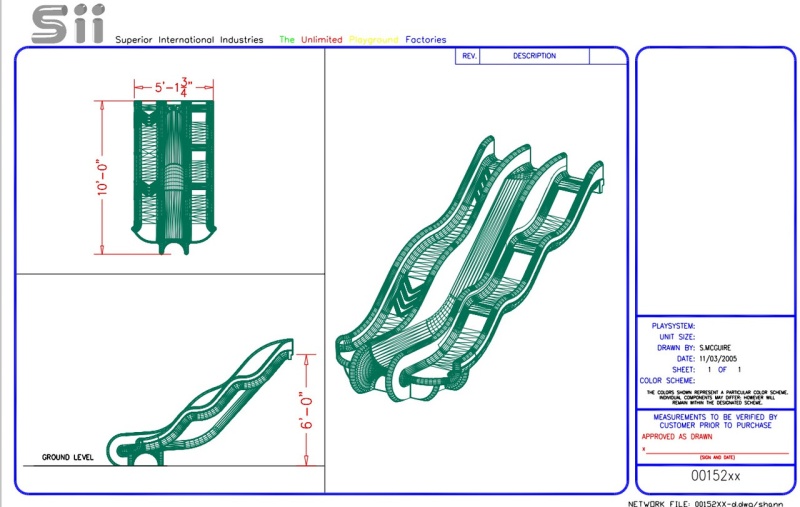Click the 'DESCRIPTION' column header

click(534, 56)
